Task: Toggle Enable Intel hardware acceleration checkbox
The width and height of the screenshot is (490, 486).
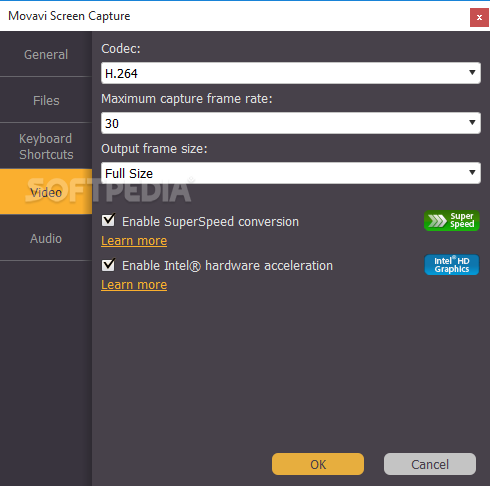Action: (x=109, y=265)
